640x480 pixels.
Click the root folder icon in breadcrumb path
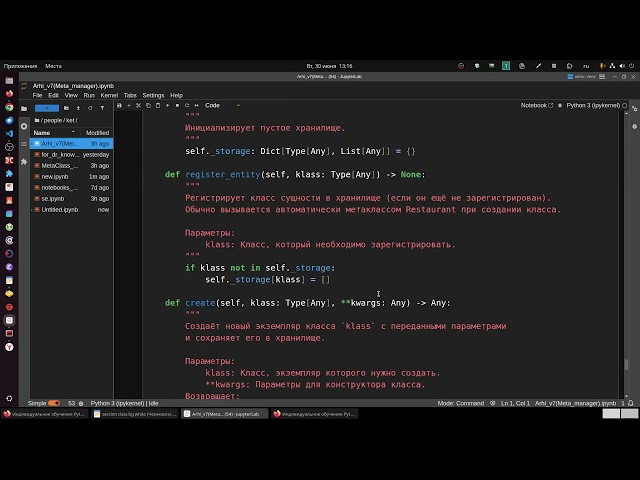pos(37,120)
